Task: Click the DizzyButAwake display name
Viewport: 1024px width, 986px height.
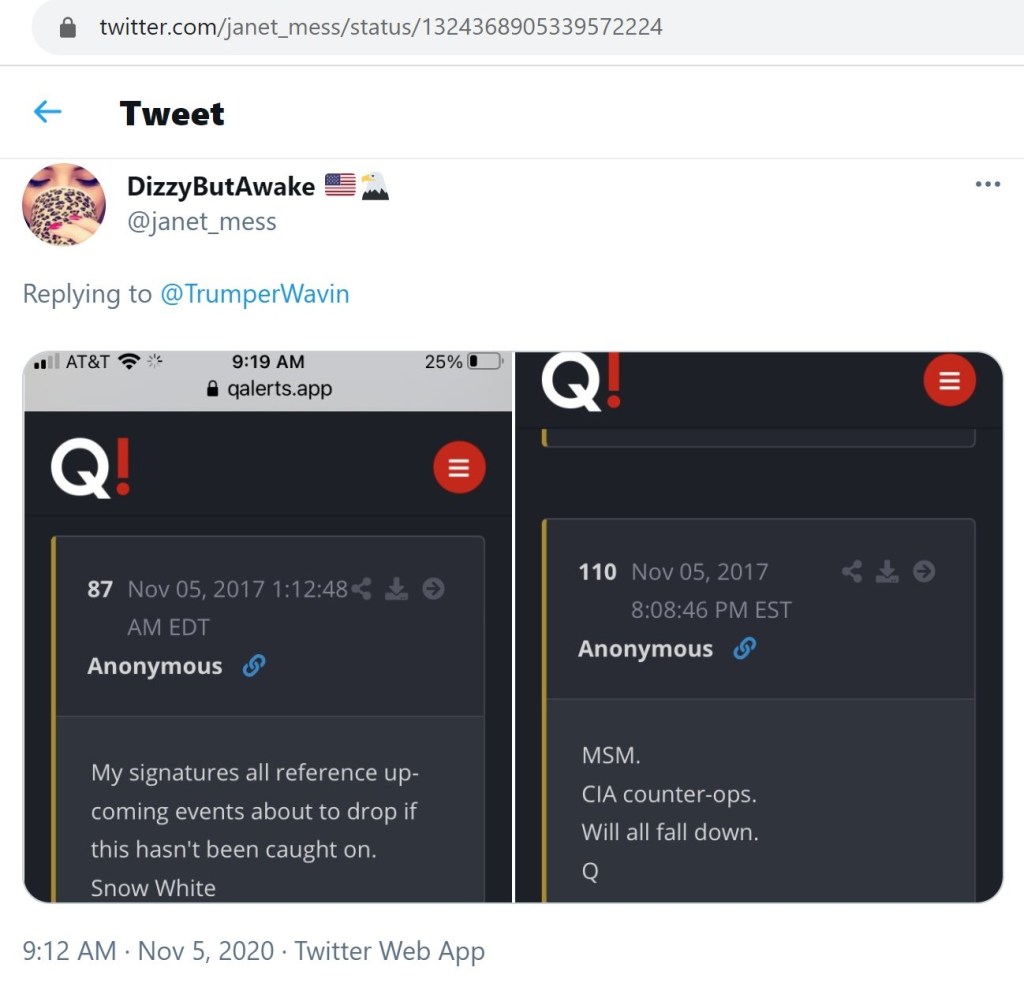Action: pos(221,186)
